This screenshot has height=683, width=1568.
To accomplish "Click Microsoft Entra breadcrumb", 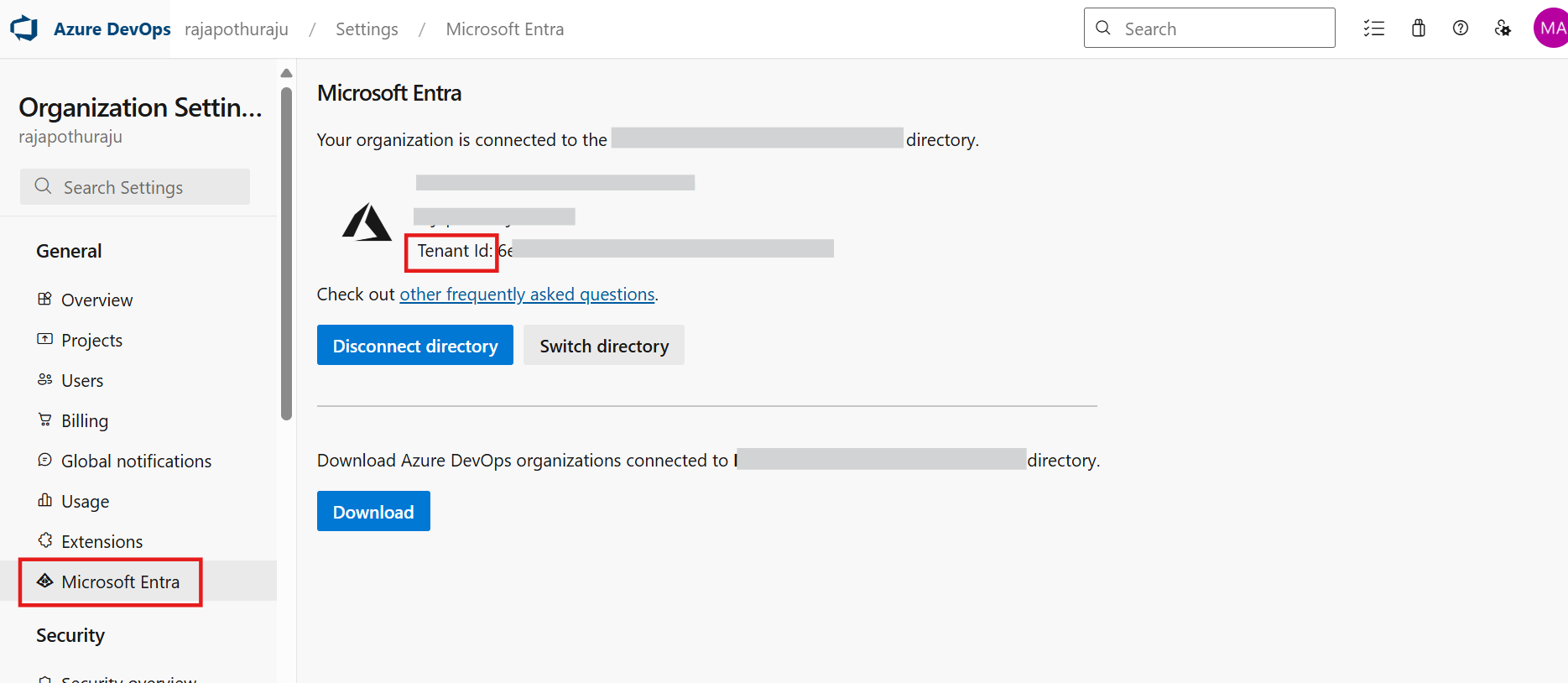I will [x=505, y=29].
